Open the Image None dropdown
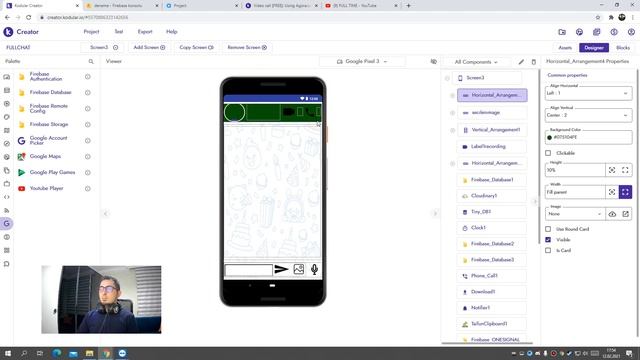Image resolution: width=640 pixels, height=360 pixels. pyautogui.click(x=575, y=214)
